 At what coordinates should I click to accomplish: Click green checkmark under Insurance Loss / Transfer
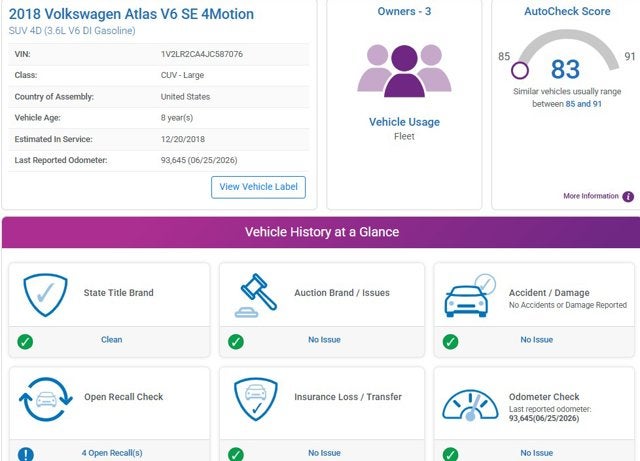(x=236, y=454)
